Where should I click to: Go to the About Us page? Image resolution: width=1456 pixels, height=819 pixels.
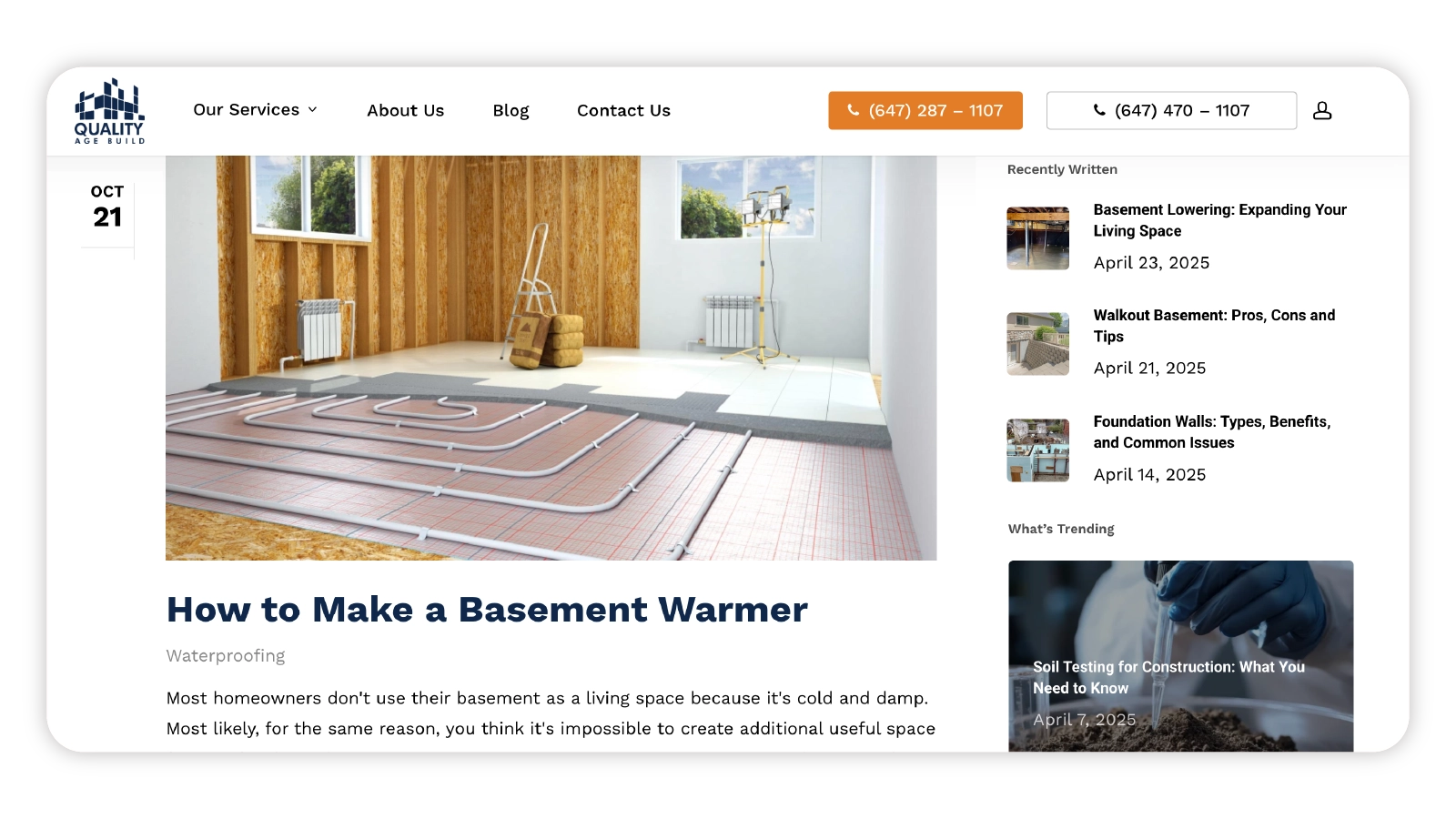tap(405, 110)
